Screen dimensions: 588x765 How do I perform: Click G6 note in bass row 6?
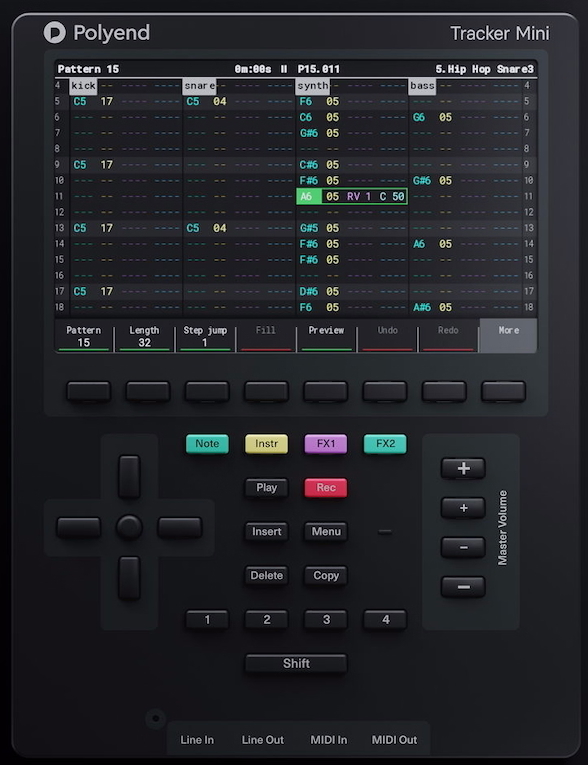pos(419,118)
